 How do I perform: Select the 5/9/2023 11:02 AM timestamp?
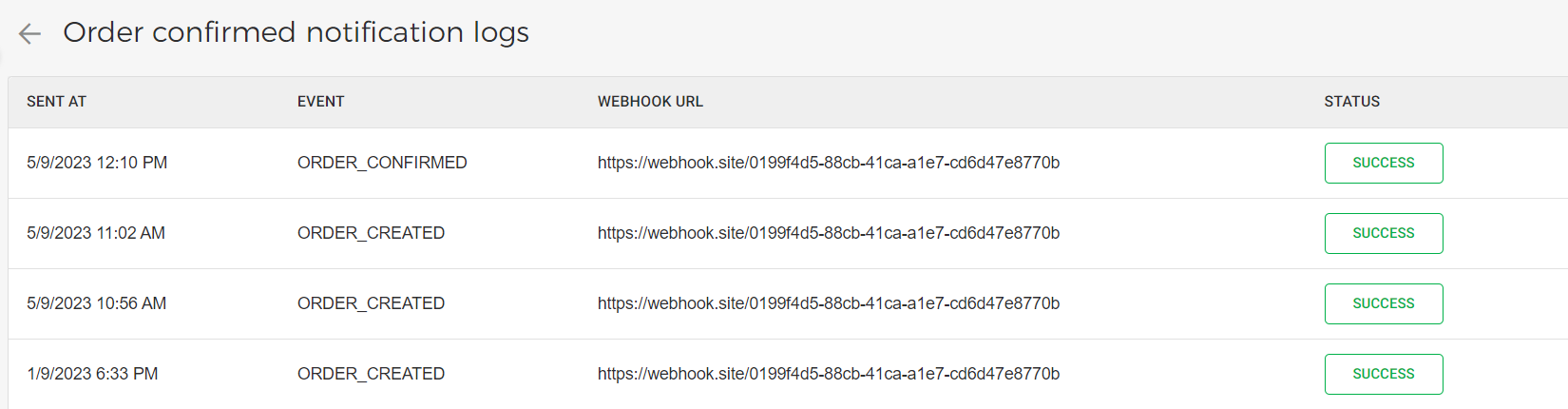96,233
